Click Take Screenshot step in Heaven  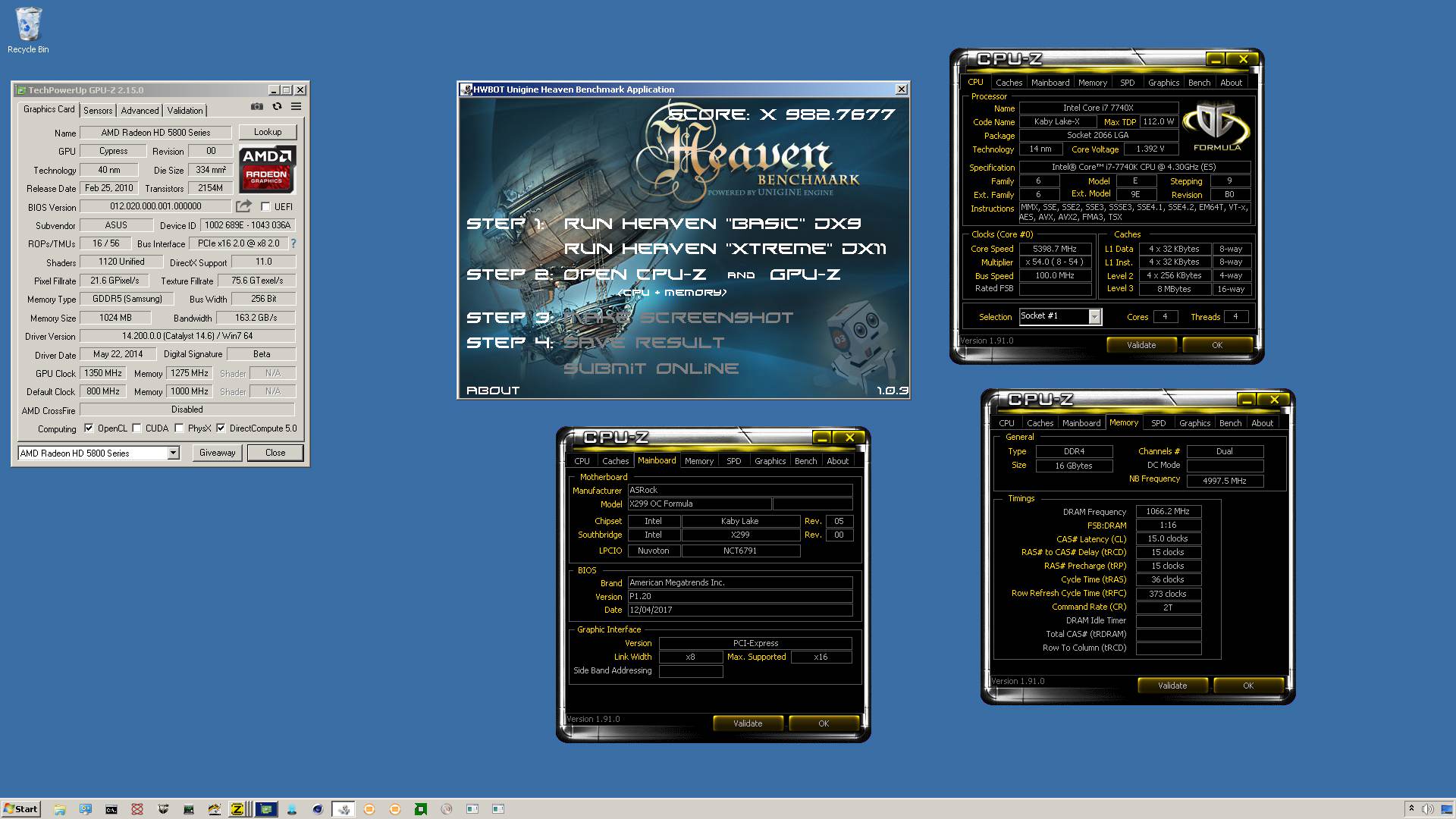click(x=678, y=318)
